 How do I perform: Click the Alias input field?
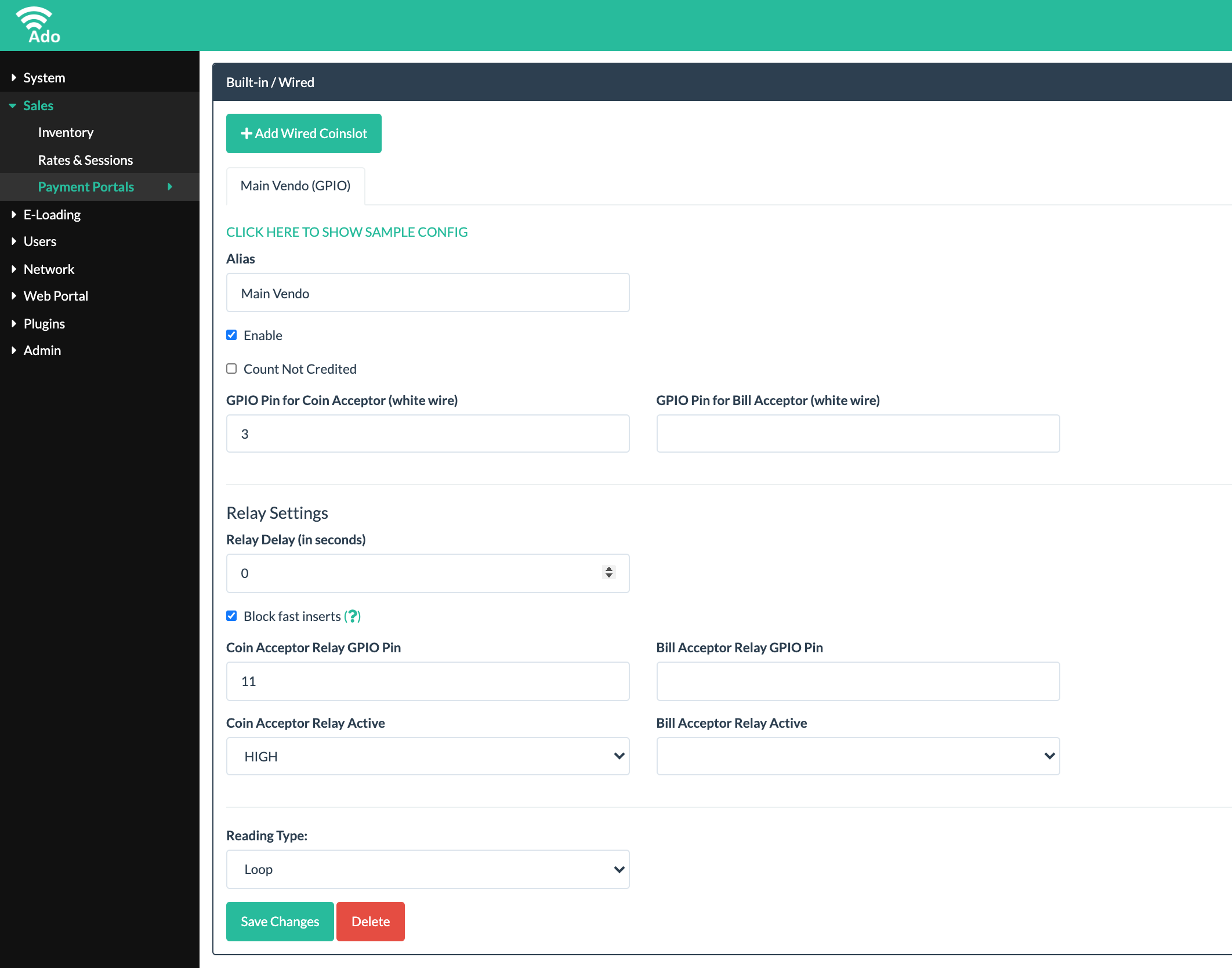pyautogui.click(x=427, y=292)
